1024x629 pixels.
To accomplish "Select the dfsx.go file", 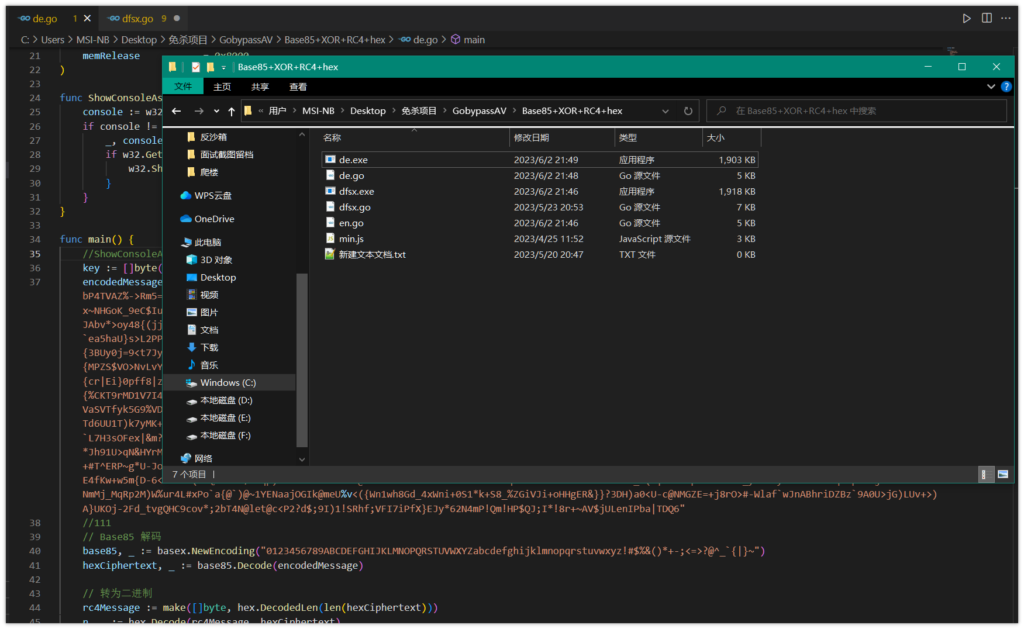I will click(539, 207).
